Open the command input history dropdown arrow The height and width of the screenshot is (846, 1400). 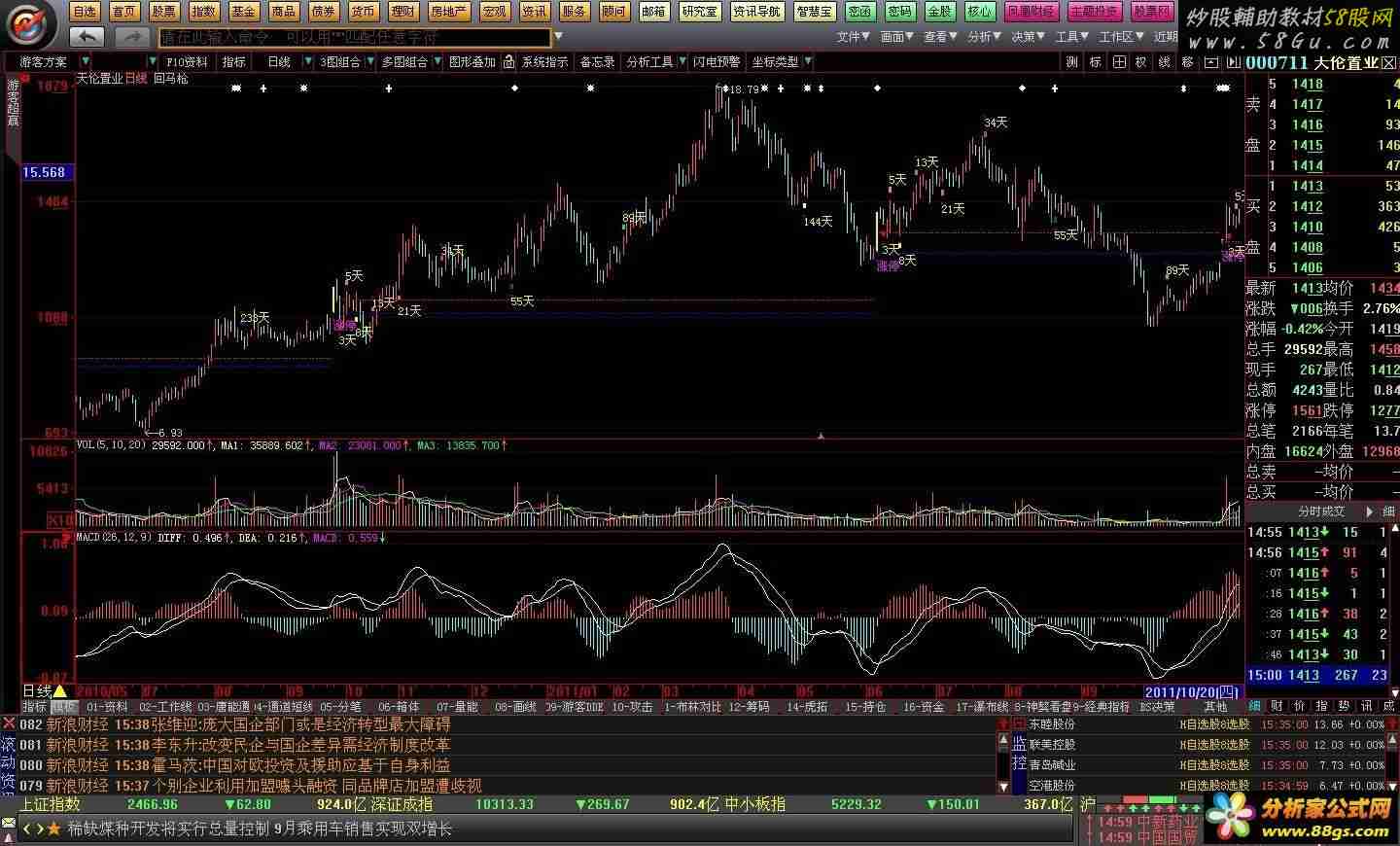coord(558,37)
